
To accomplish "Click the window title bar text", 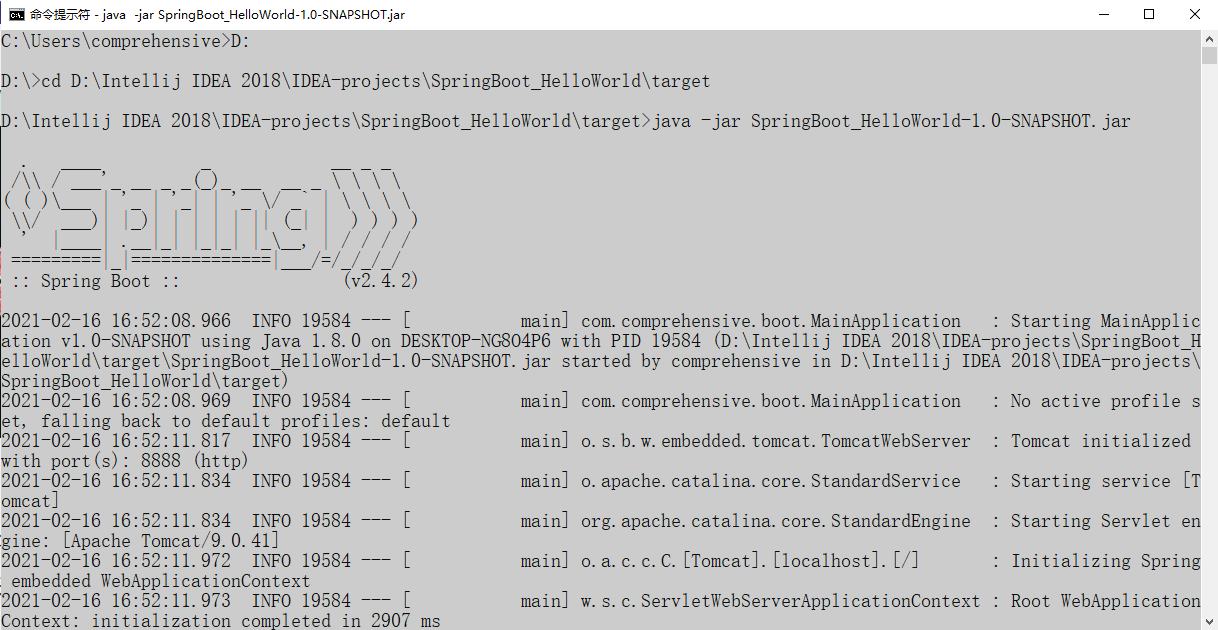I will 217,15.
